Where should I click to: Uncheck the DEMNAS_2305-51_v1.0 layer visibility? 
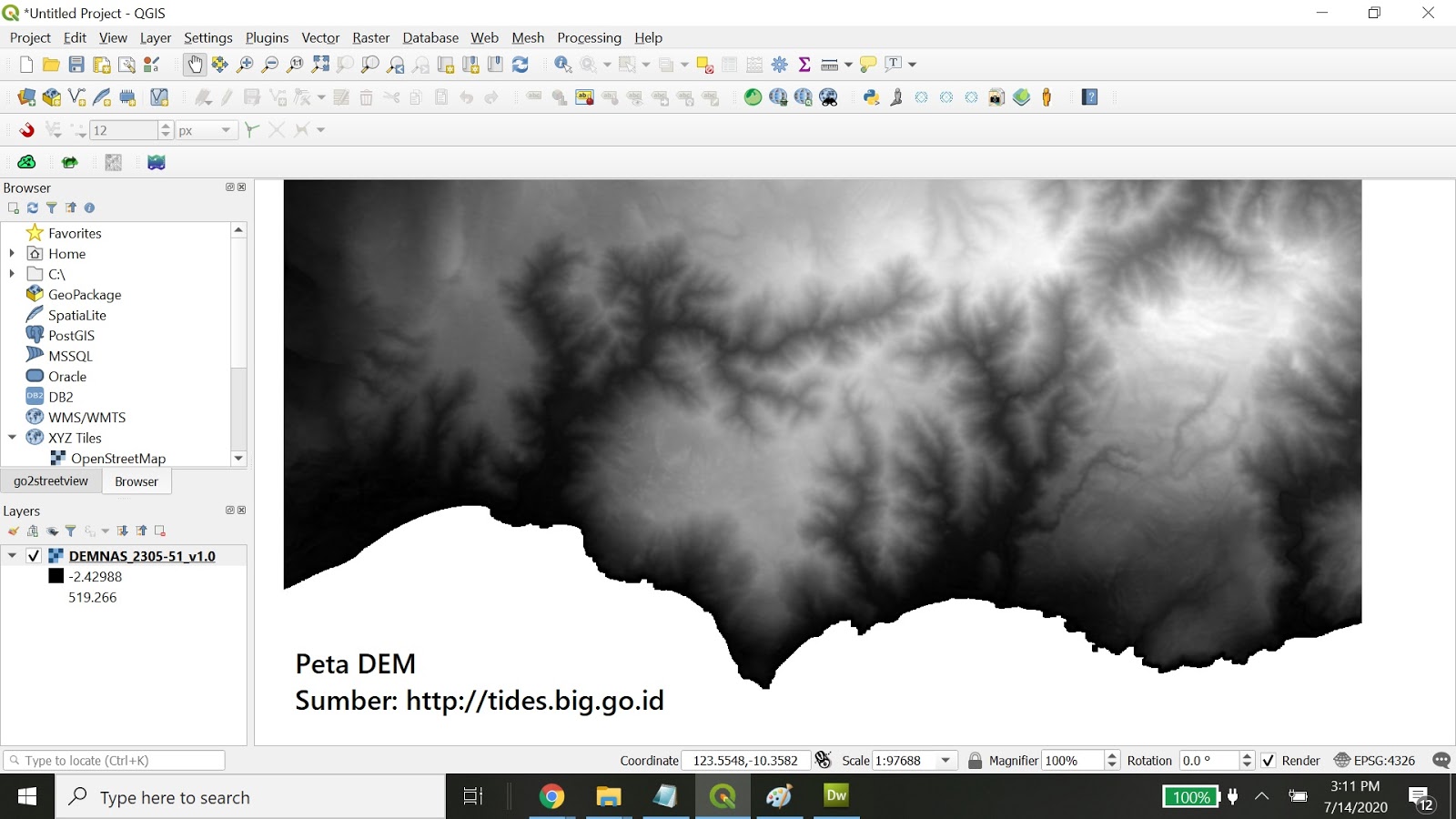(34, 555)
